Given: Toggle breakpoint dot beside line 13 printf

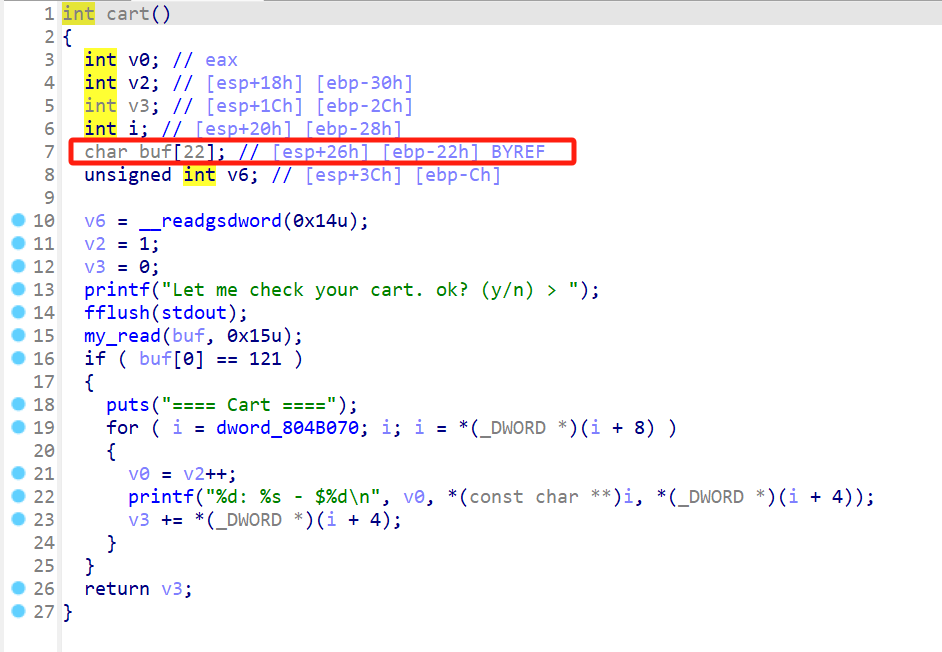Looking at the screenshot, I should pos(17,290).
